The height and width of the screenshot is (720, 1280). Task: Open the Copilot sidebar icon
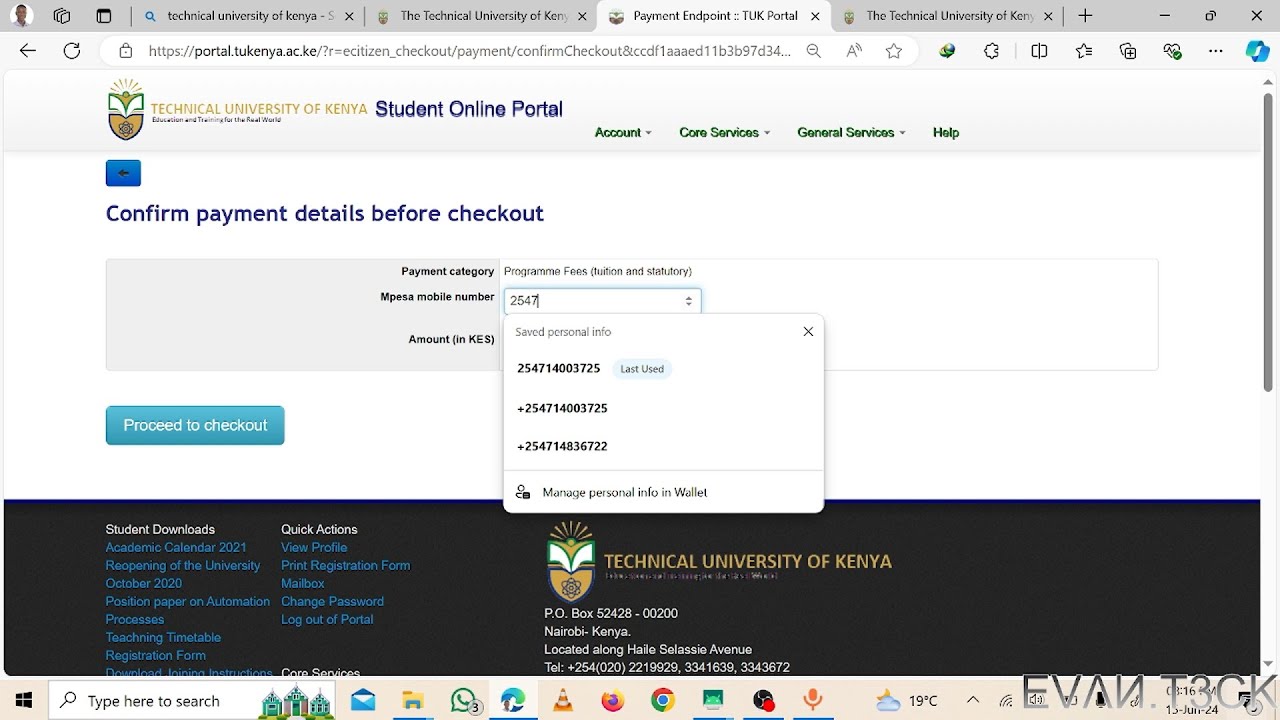click(1257, 51)
